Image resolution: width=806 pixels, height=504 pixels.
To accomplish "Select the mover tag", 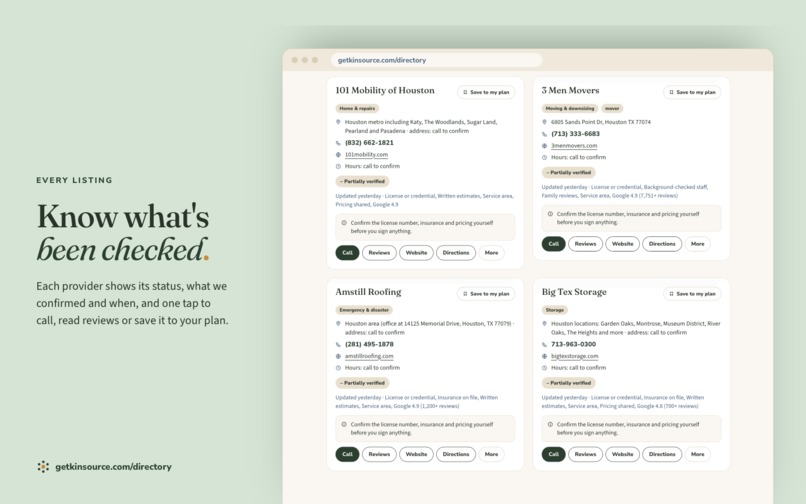I will (612, 109).
